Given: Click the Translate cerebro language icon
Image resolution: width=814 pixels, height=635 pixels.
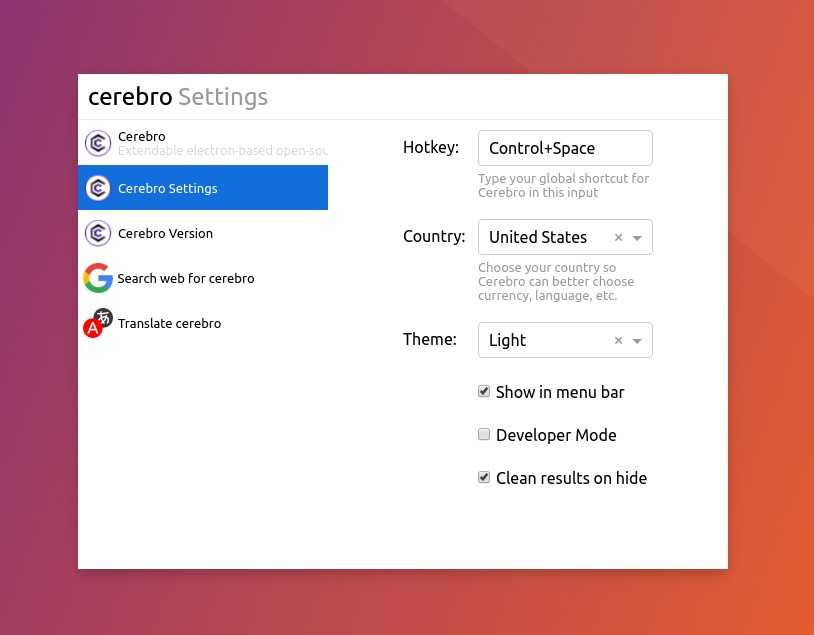Looking at the screenshot, I should click(x=98, y=323).
